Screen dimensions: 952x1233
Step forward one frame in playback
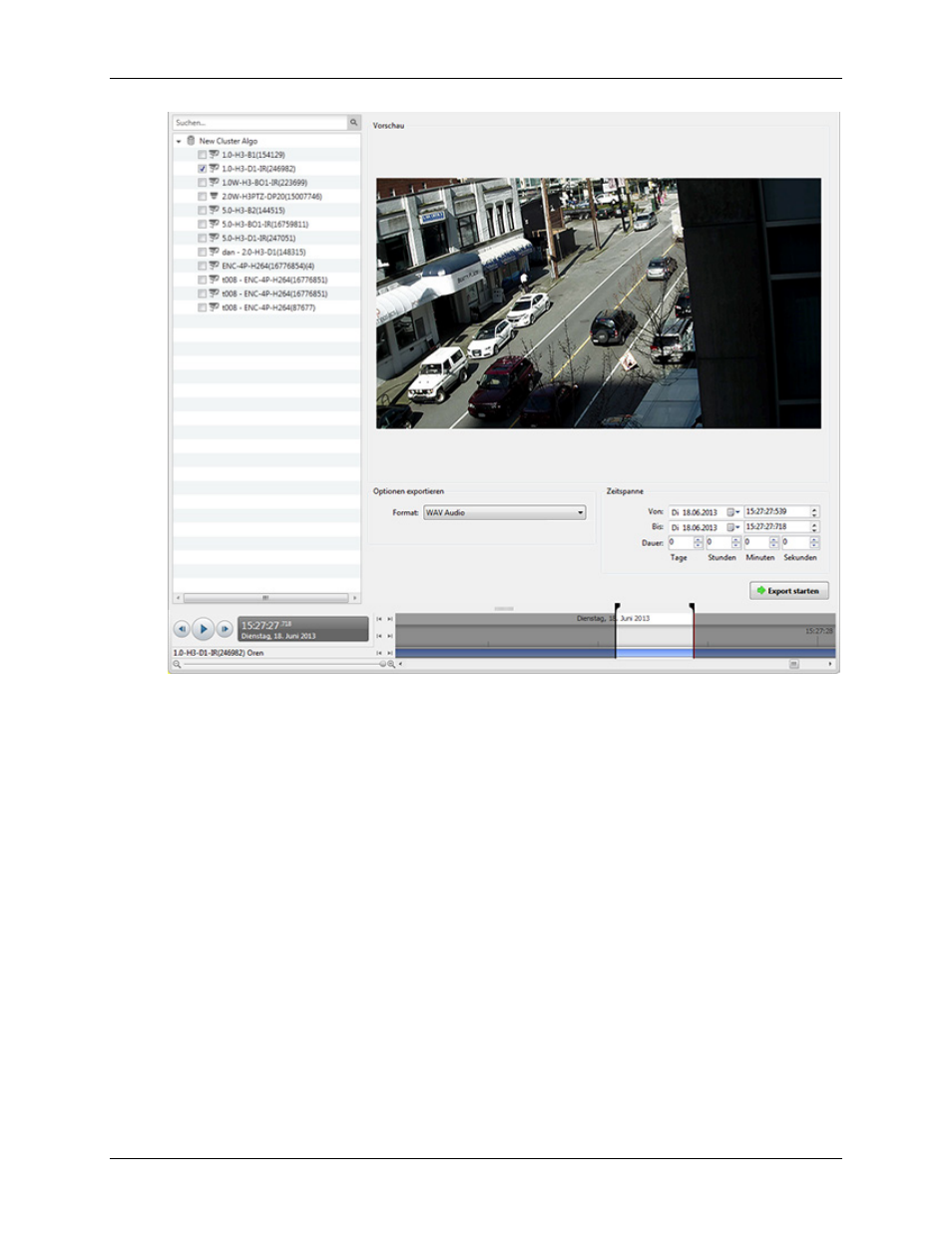click(x=225, y=629)
